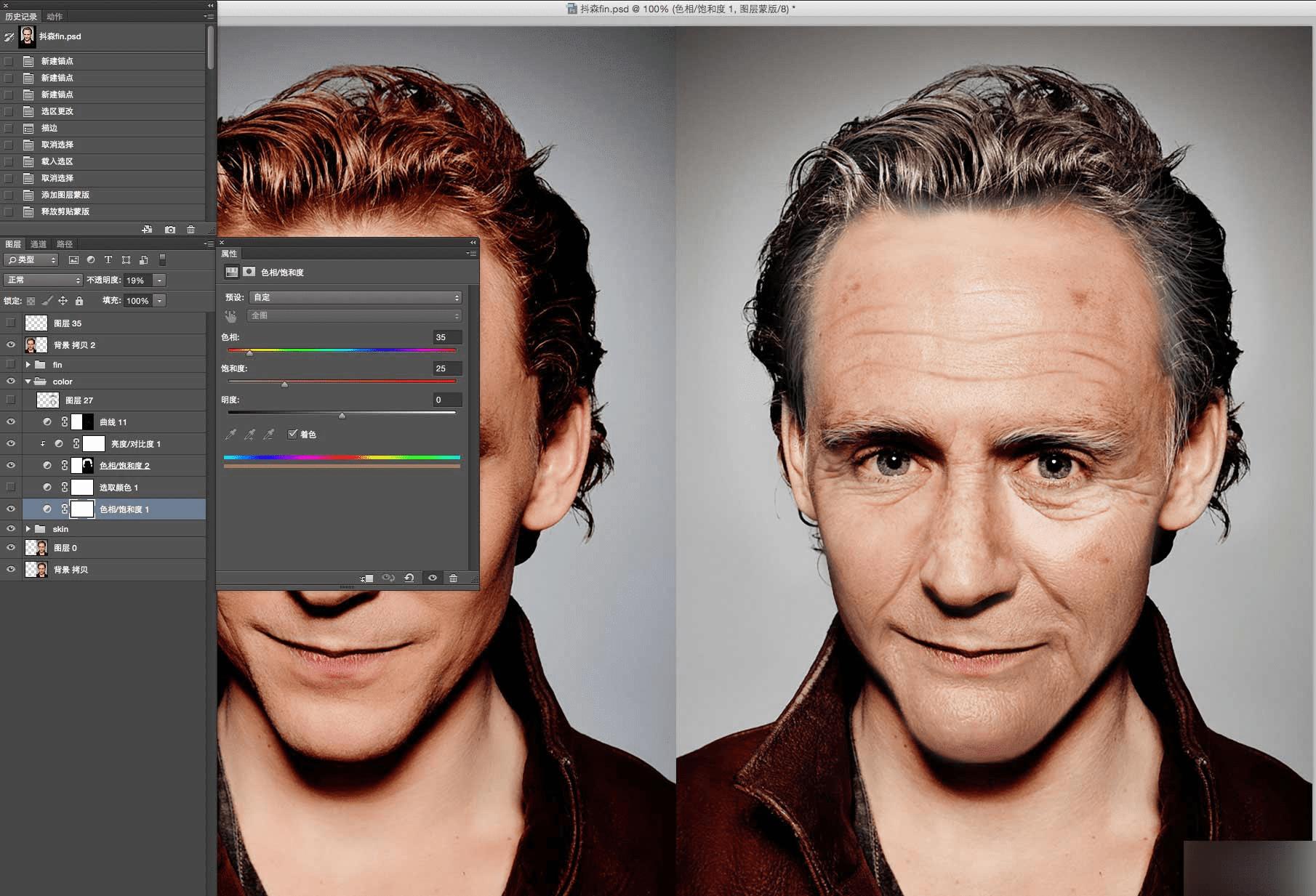Click the lock-all padlock icon
This screenshot has height=896, width=1316.
point(79,301)
